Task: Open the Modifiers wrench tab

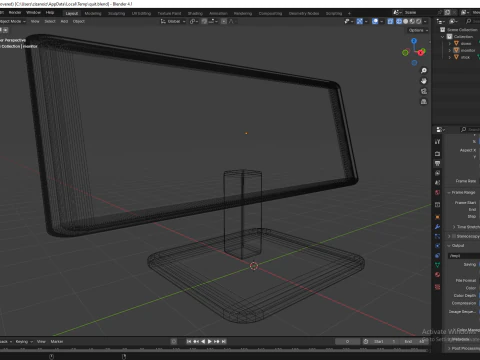Action: click(438, 227)
